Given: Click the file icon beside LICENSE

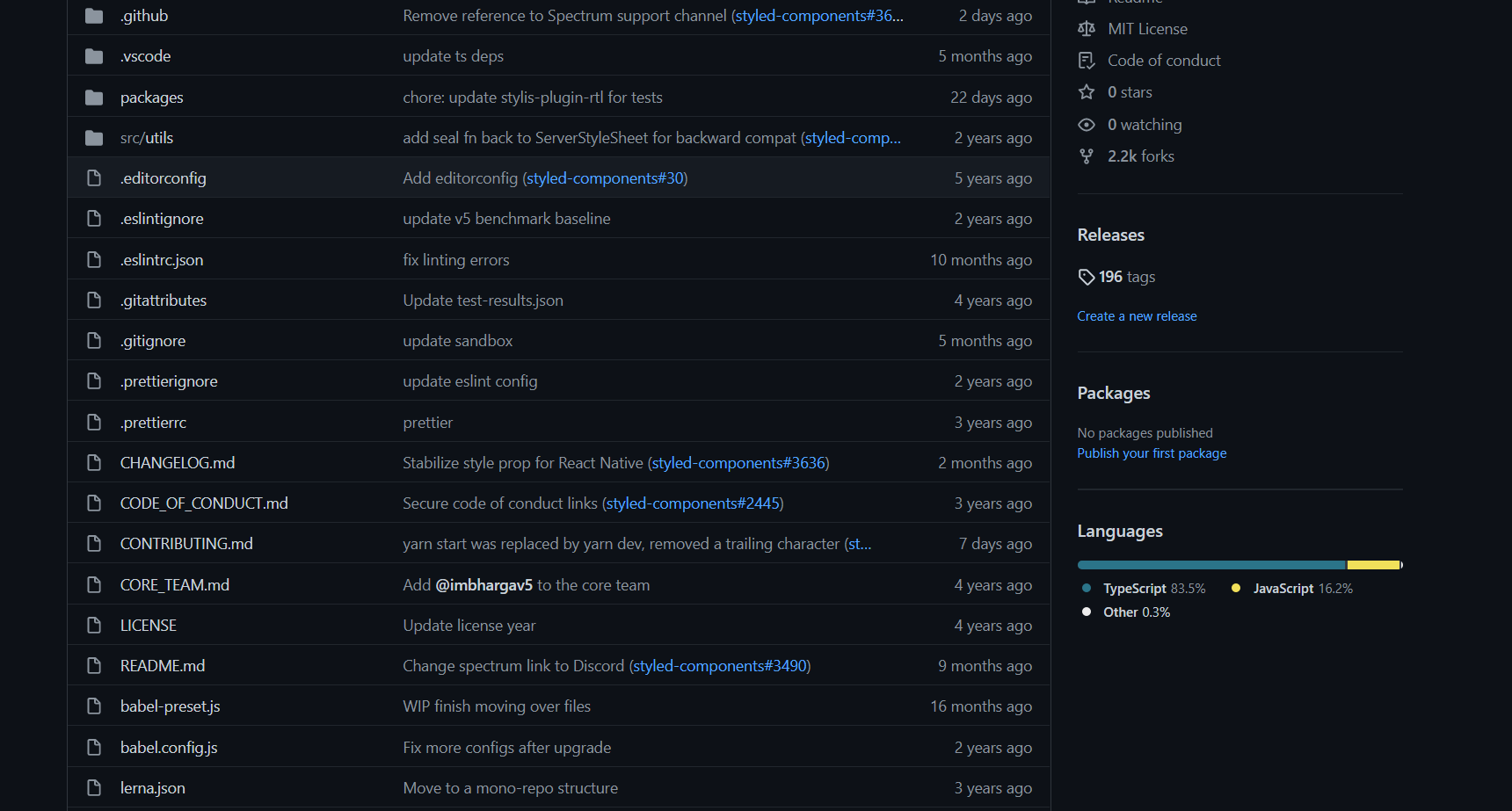Looking at the screenshot, I should point(94,626).
